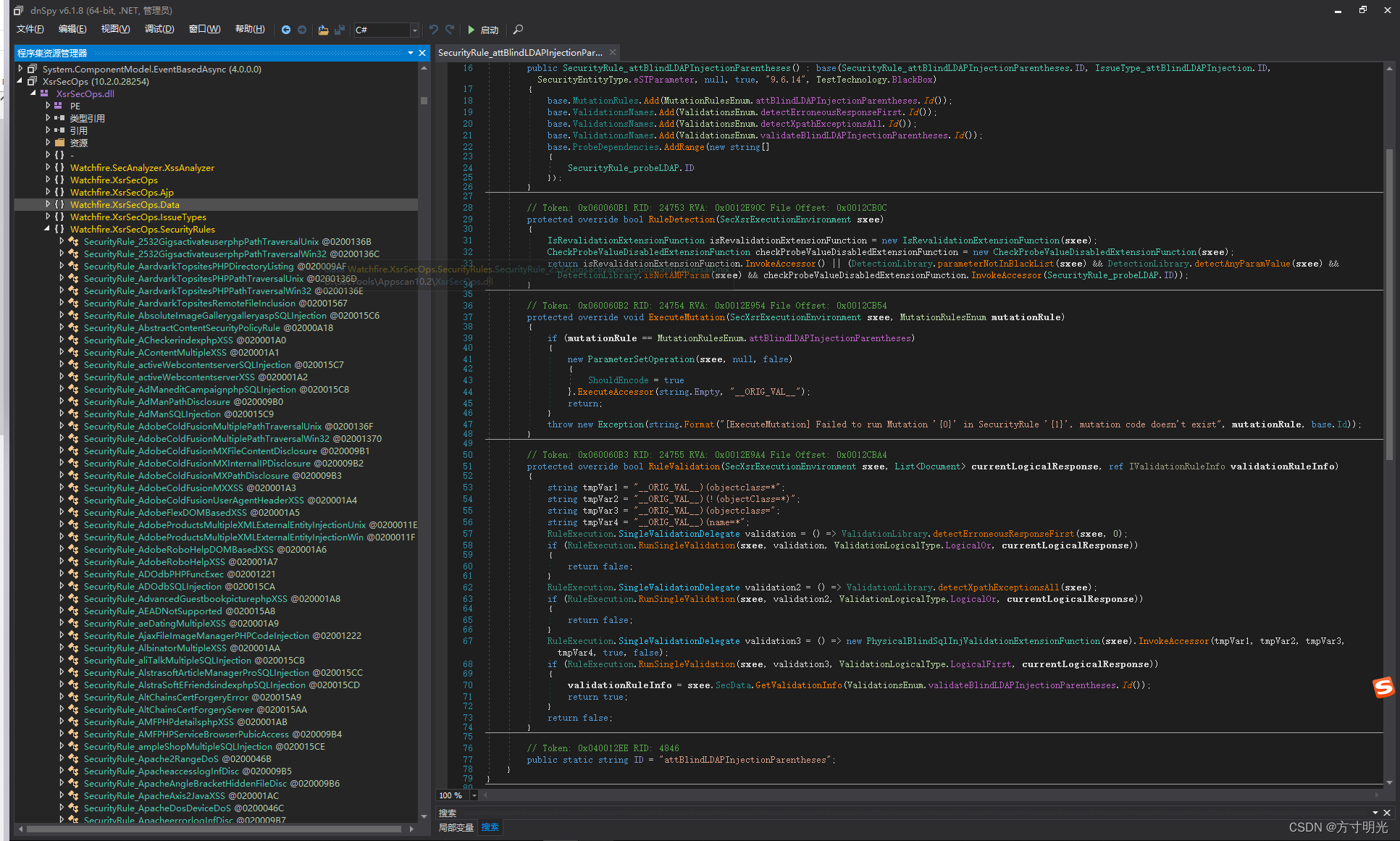Image resolution: width=1400 pixels, height=841 pixels.
Task: Open assembly explorer panel options dropdown arrow
Action: click(x=411, y=53)
